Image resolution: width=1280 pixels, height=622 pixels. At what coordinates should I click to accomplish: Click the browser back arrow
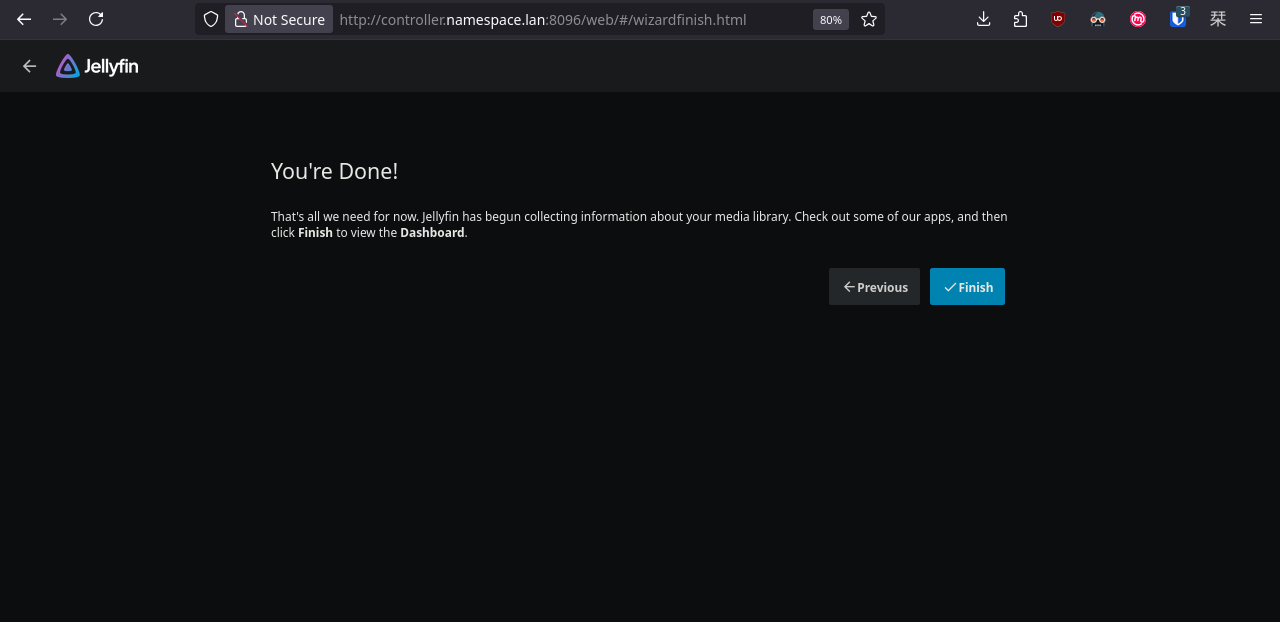pos(24,19)
